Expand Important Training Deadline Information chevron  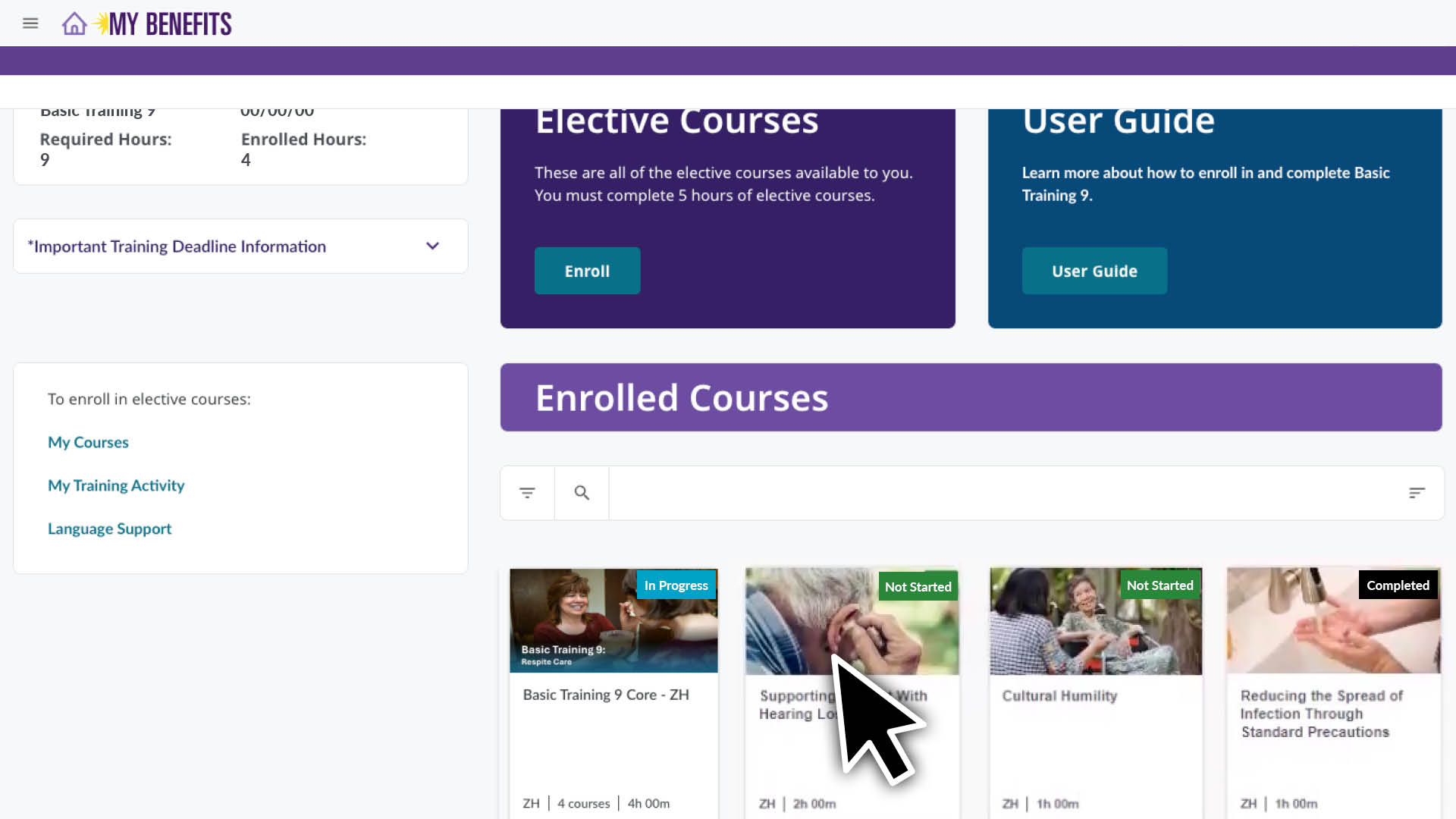432,246
